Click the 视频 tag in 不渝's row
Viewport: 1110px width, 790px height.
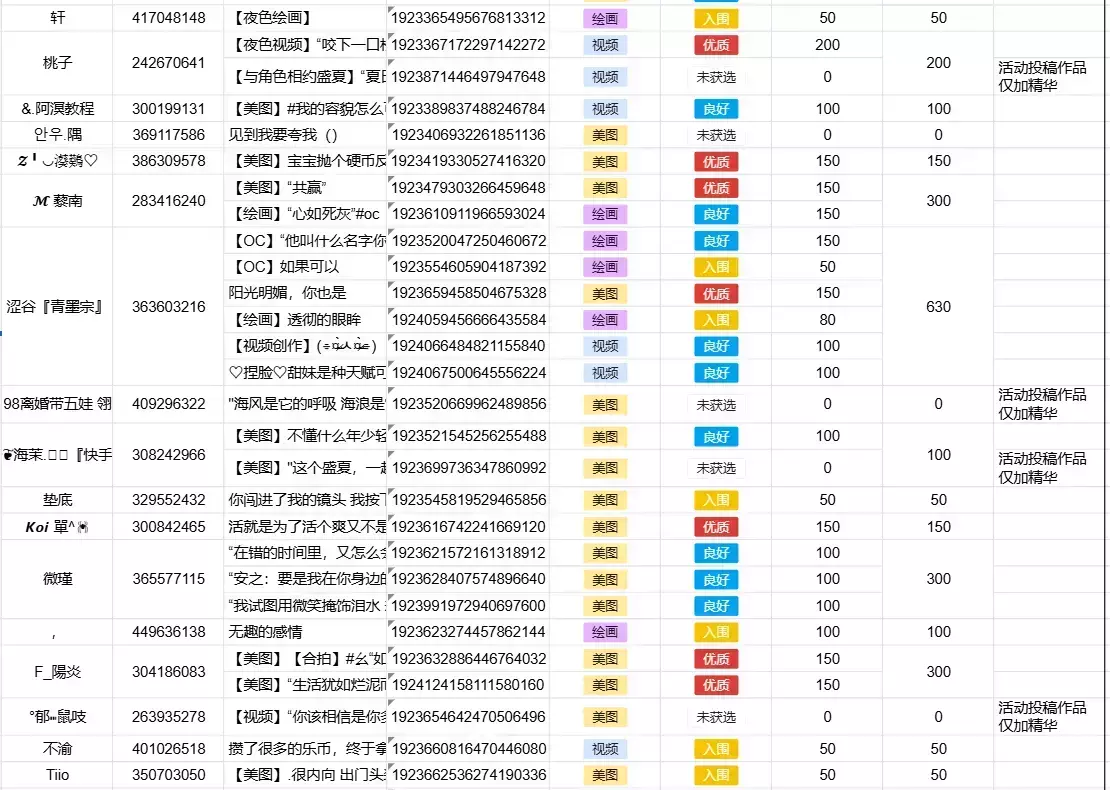[x=604, y=749]
